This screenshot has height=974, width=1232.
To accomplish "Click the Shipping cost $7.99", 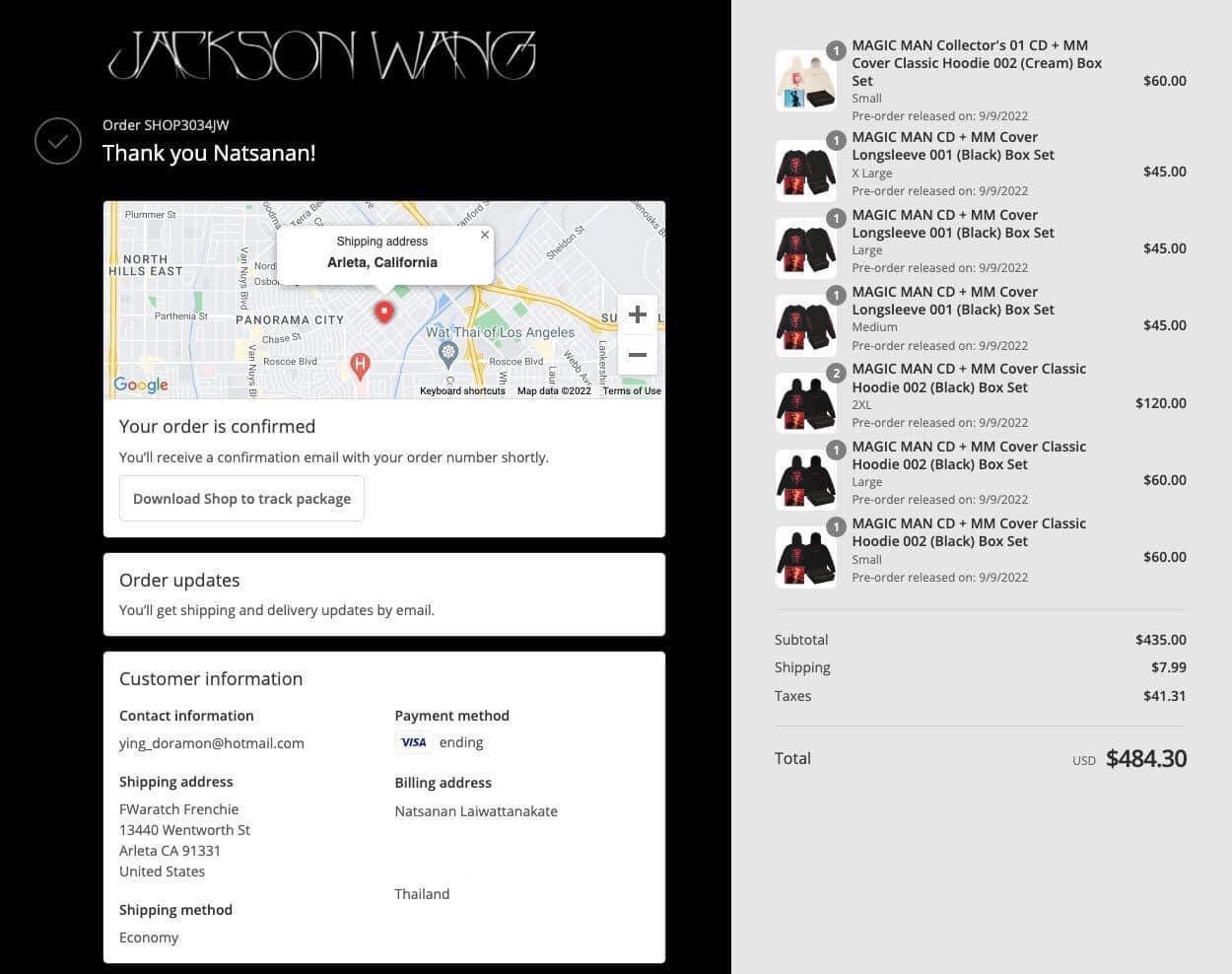I will pos(1169,667).
